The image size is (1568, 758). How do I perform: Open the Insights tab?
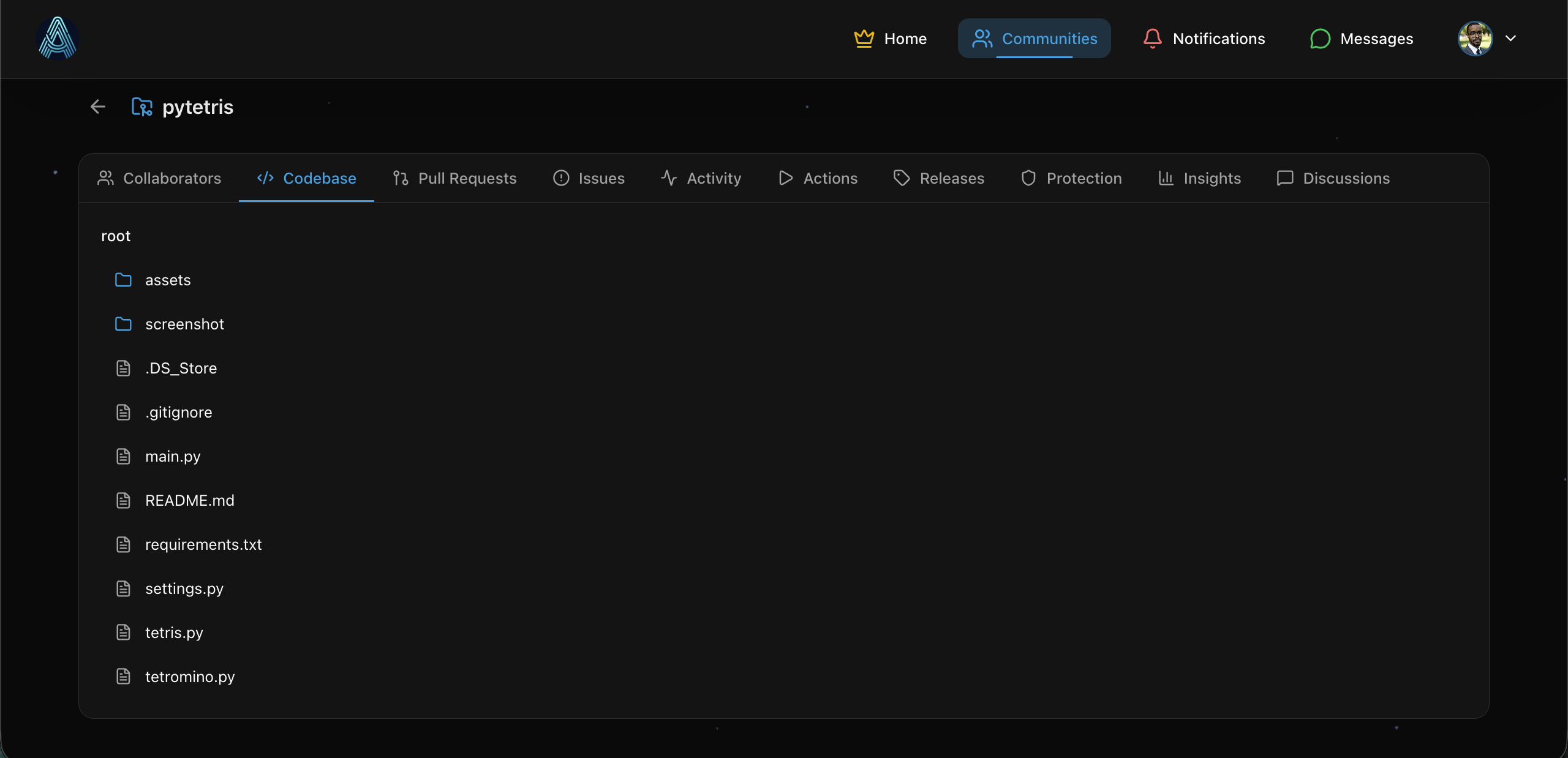(1199, 178)
